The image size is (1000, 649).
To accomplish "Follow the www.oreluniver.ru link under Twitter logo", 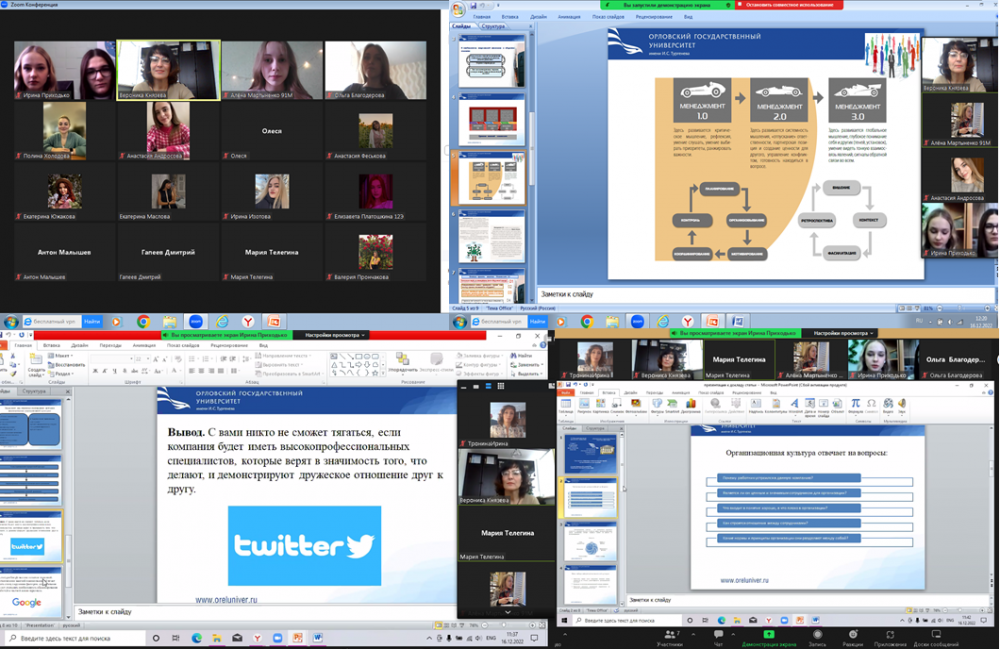I will tap(226, 600).
